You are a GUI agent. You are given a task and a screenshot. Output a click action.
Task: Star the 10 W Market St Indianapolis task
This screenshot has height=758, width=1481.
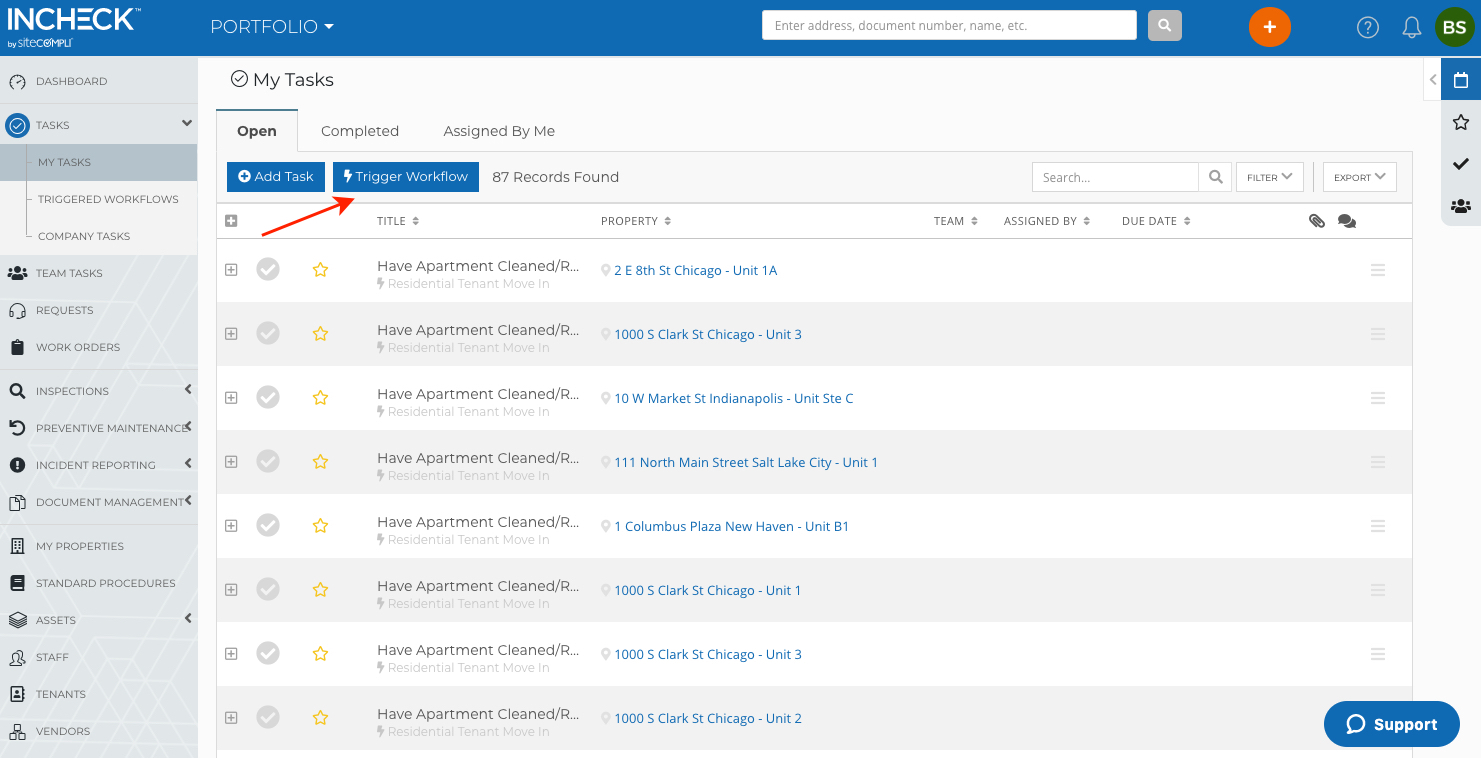click(x=320, y=397)
